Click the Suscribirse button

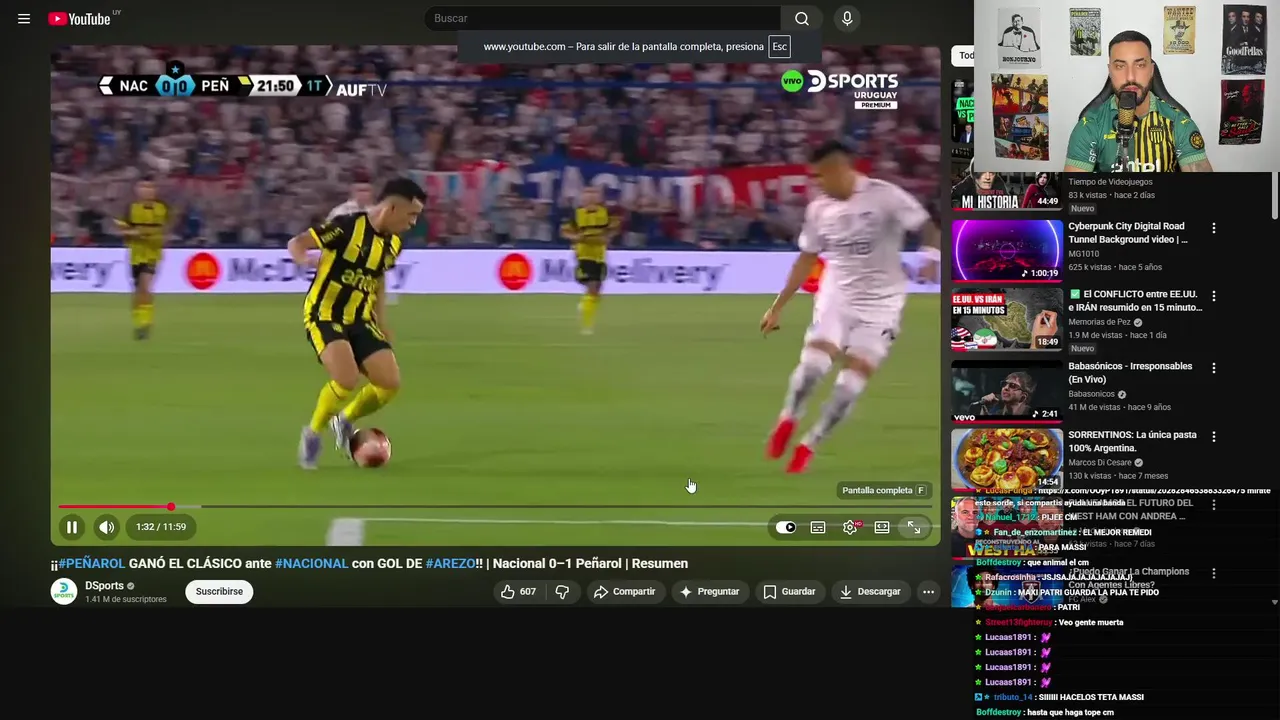219,592
